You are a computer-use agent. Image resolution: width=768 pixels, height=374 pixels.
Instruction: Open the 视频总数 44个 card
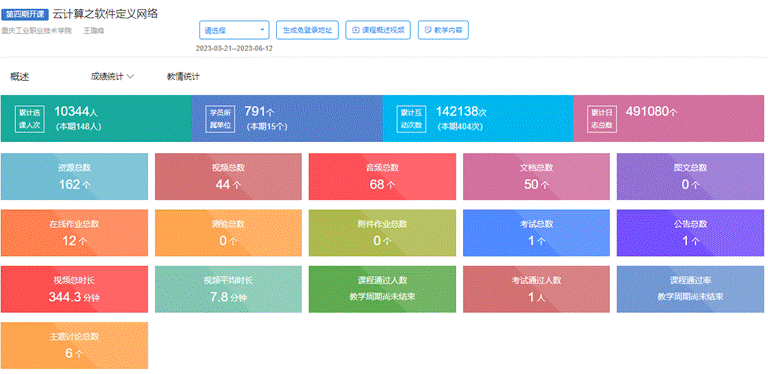[228, 177]
